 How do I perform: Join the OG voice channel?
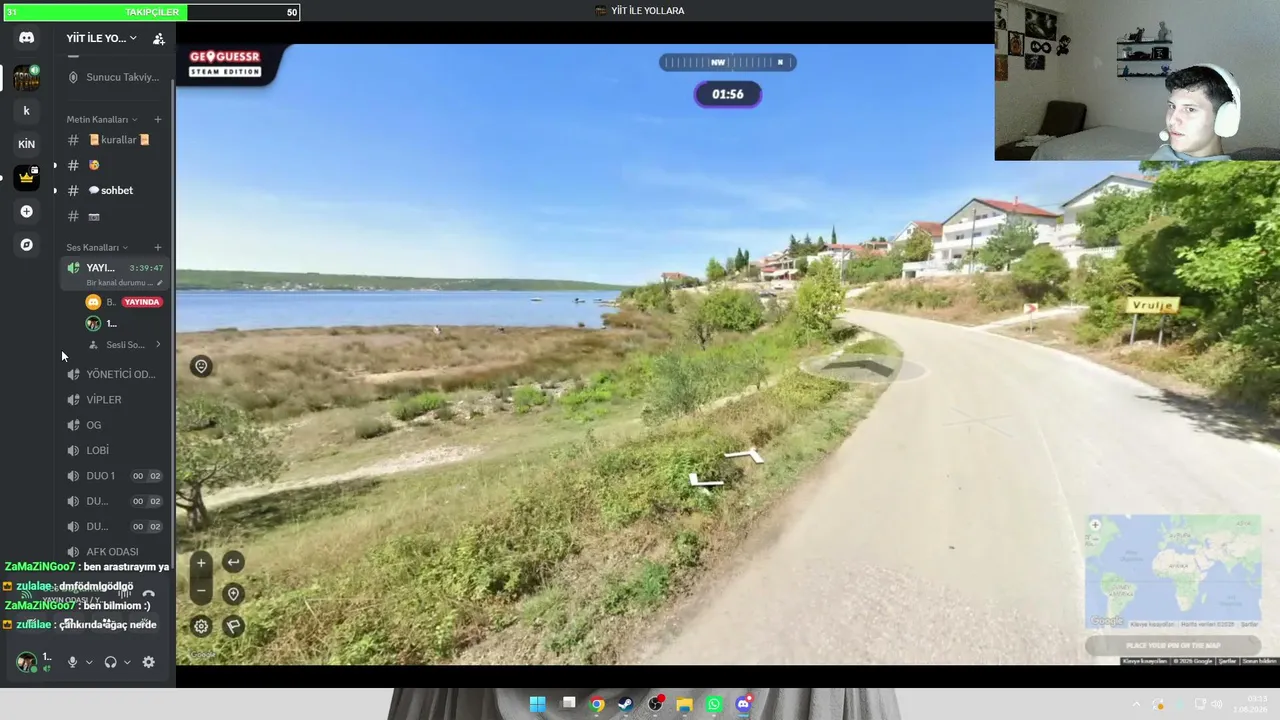(115, 425)
